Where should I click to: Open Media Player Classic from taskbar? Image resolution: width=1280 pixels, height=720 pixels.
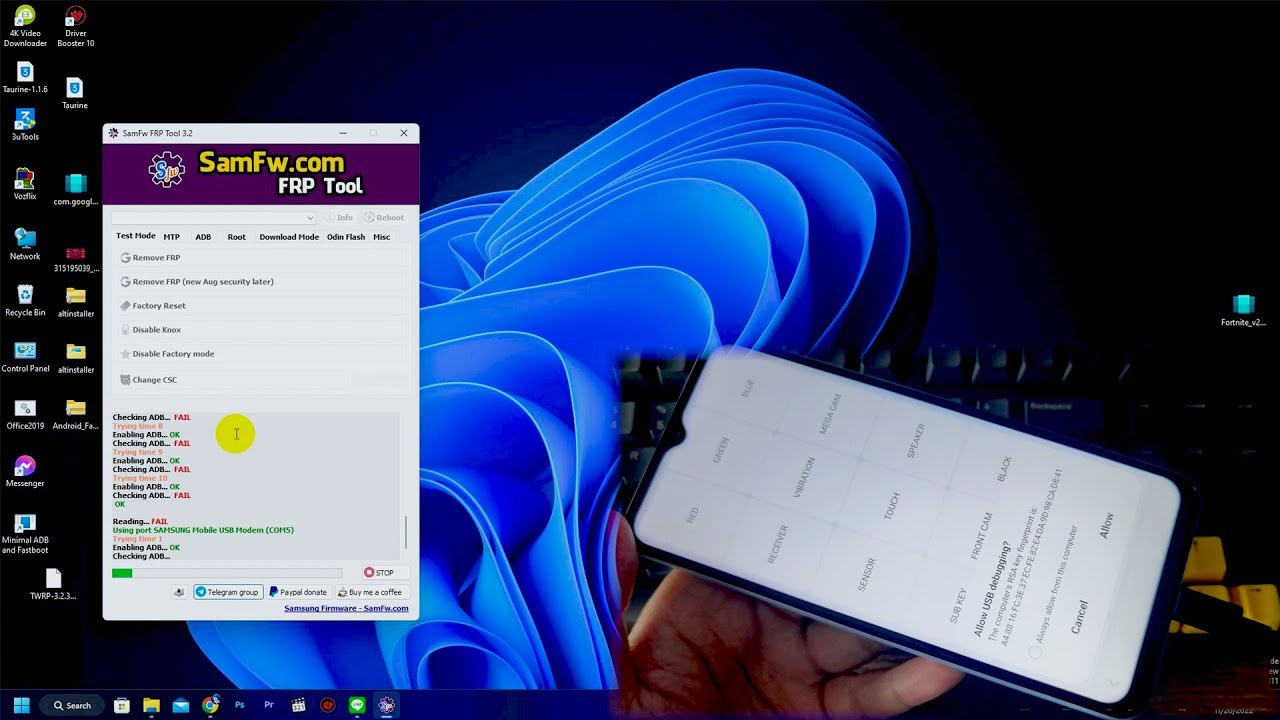pyautogui.click(x=298, y=705)
